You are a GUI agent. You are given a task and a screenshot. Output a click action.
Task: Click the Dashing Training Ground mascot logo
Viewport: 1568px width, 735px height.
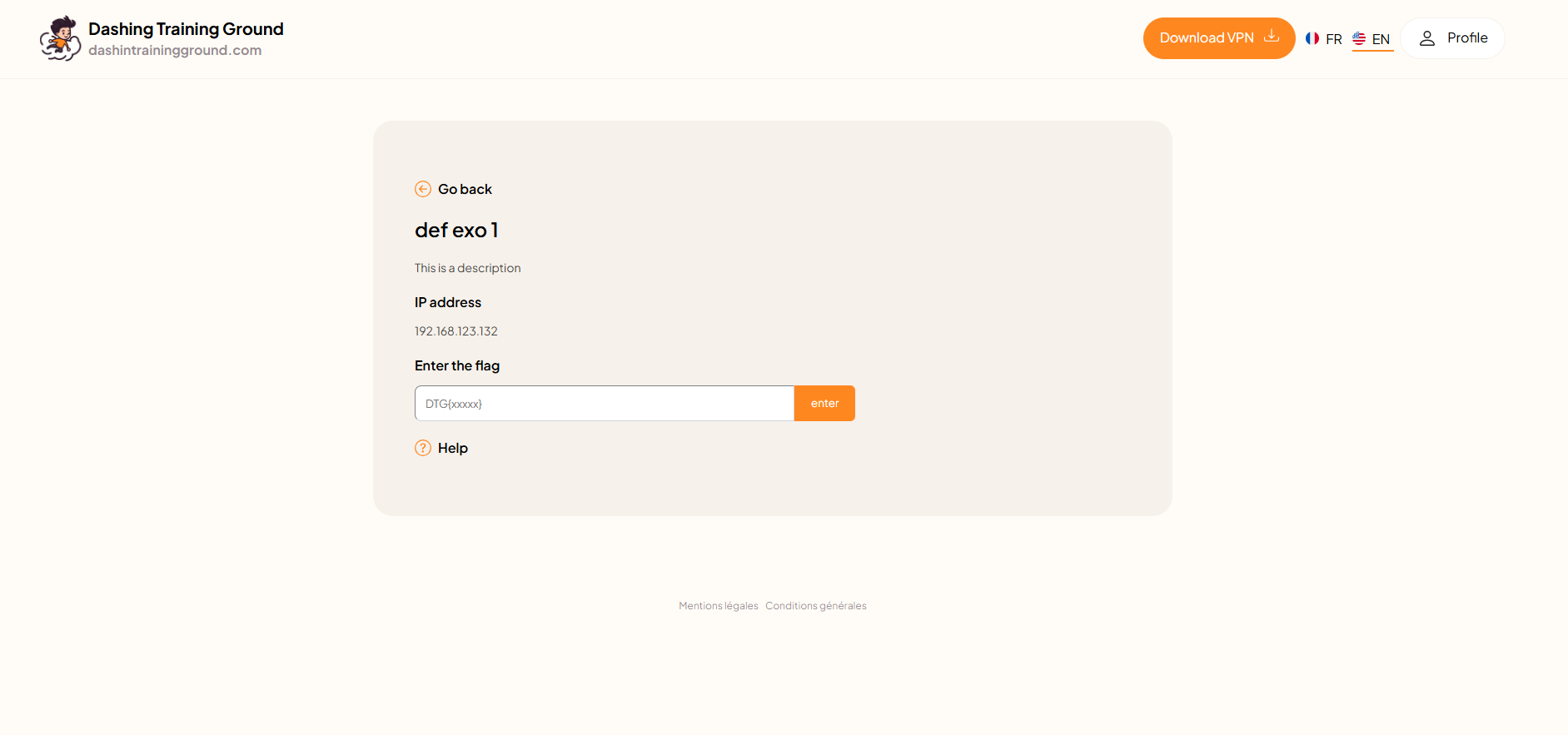pos(60,38)
